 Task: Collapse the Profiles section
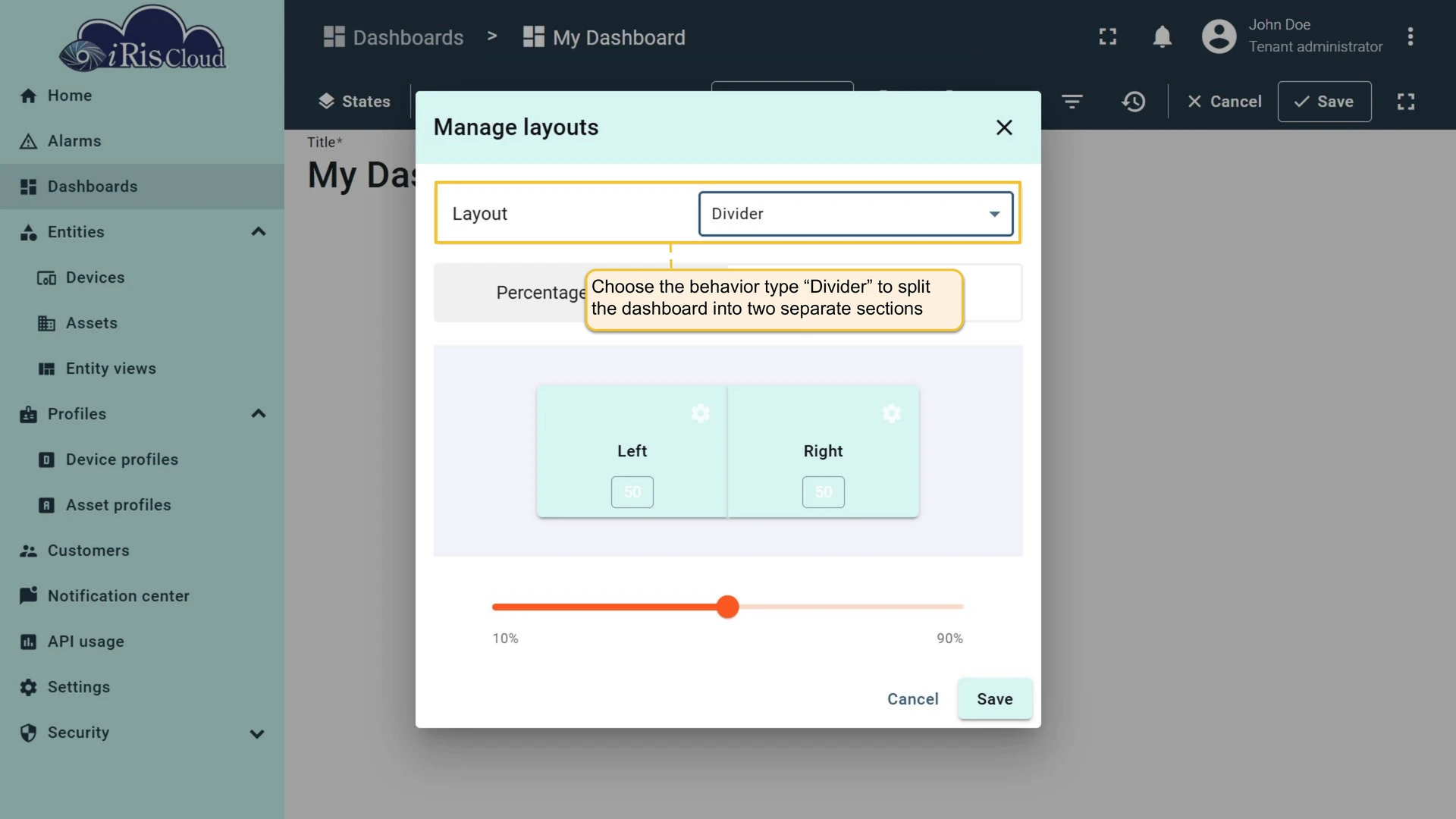(x=258, y=414)
